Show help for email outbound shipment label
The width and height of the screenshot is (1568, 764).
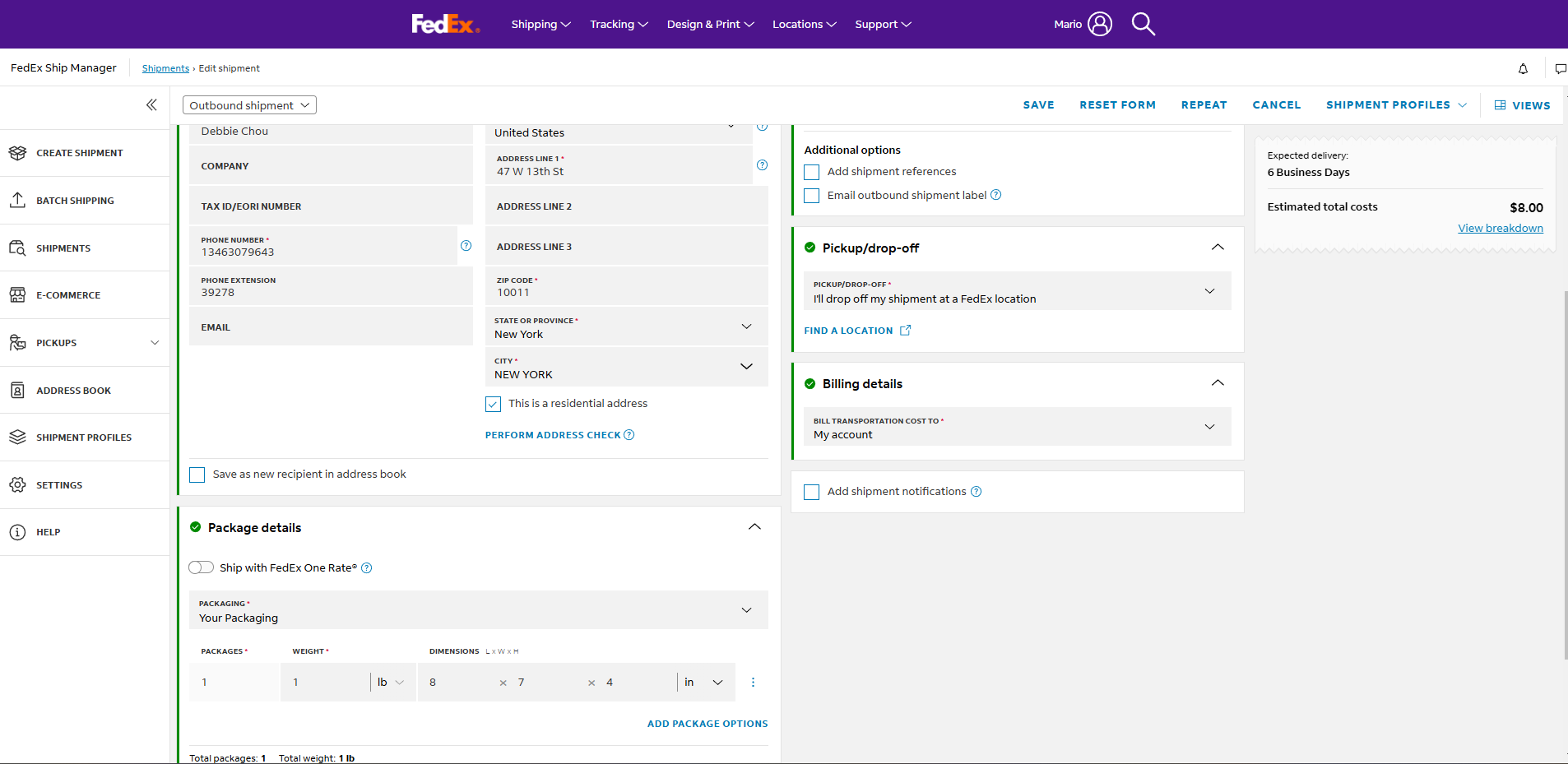click(x=995, y=195)
